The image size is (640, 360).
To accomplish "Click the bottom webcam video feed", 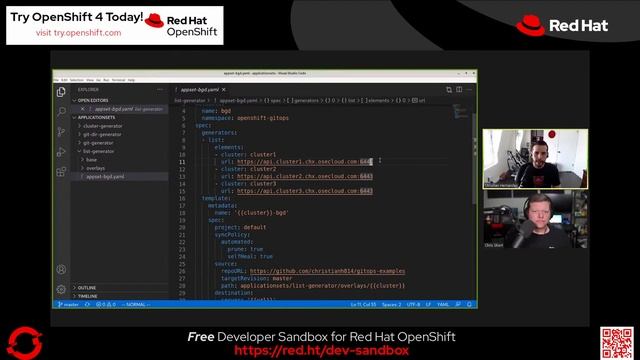I will 536,219.
